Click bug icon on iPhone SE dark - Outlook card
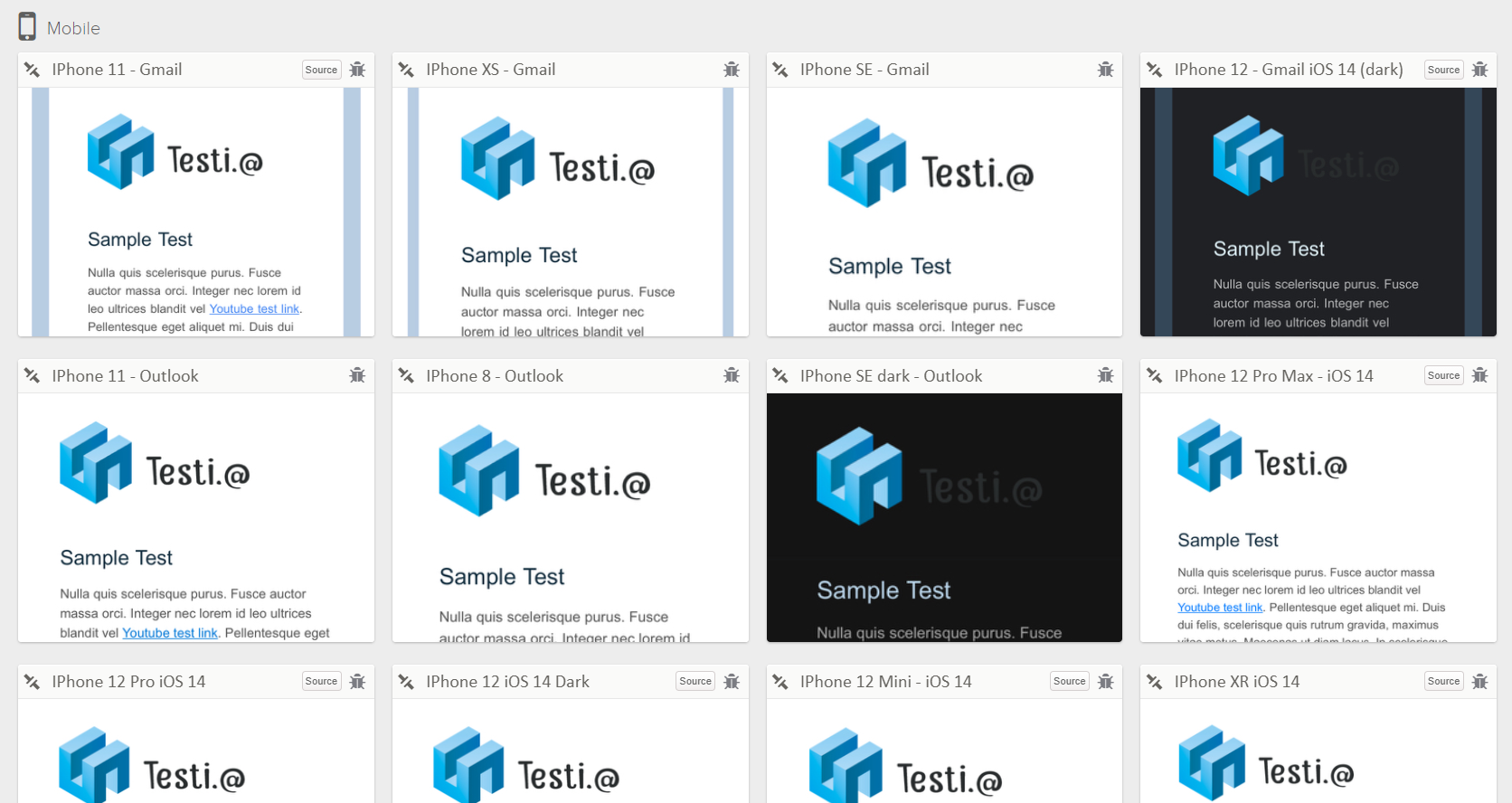1512x803 pixels. point(1106,375)
